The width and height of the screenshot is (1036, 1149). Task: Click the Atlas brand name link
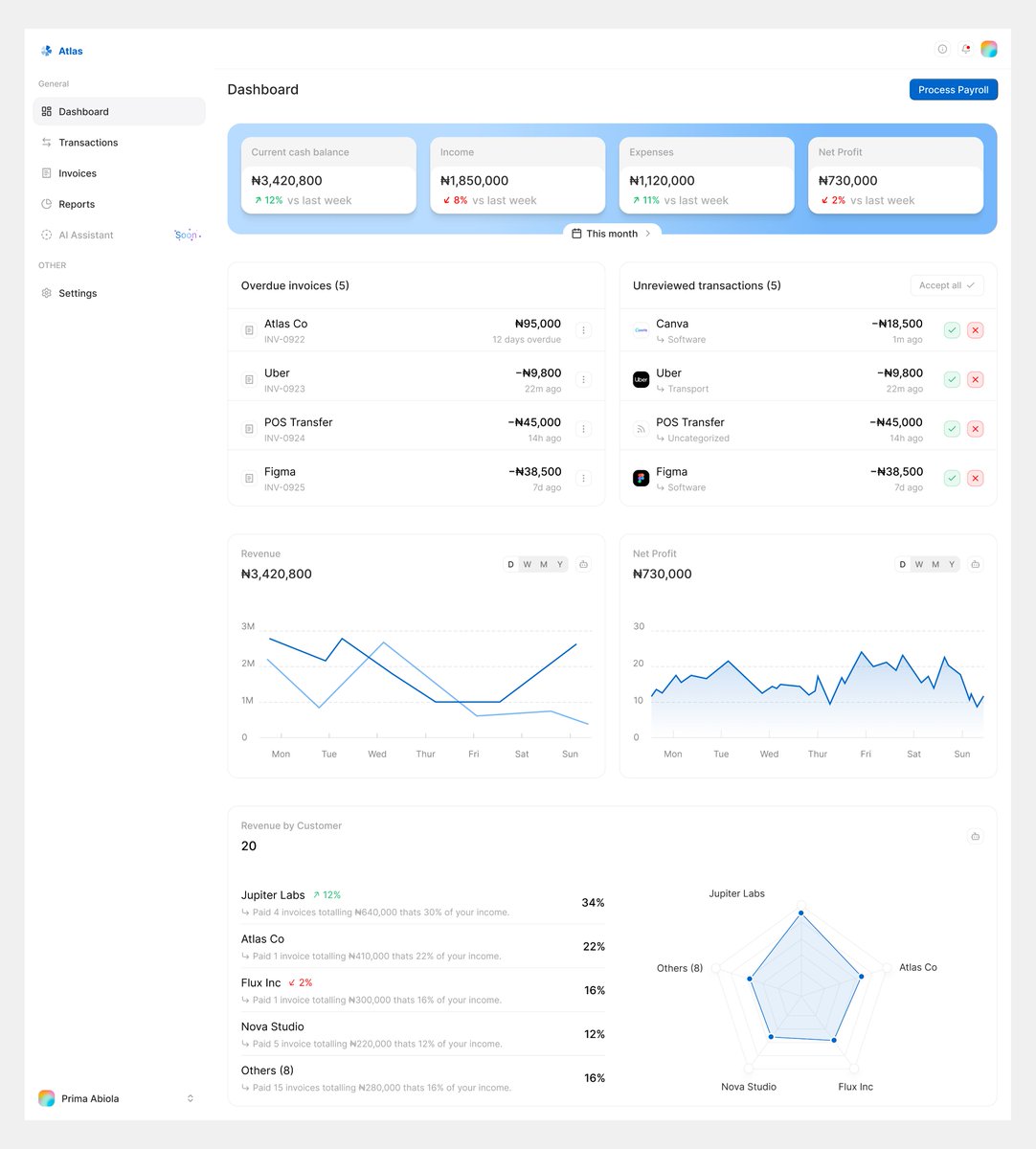(x=71, y=51)
